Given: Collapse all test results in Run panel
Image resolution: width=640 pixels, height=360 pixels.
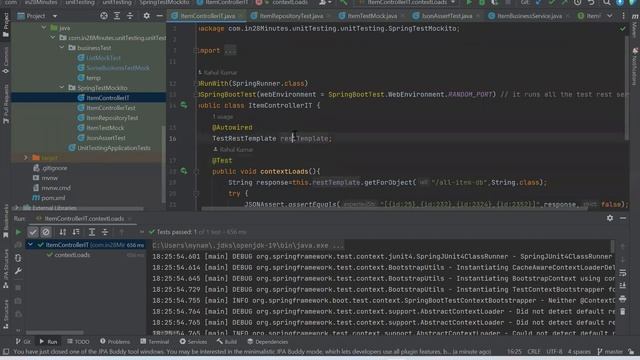Looking at the screenshot, I should (105, 232).
